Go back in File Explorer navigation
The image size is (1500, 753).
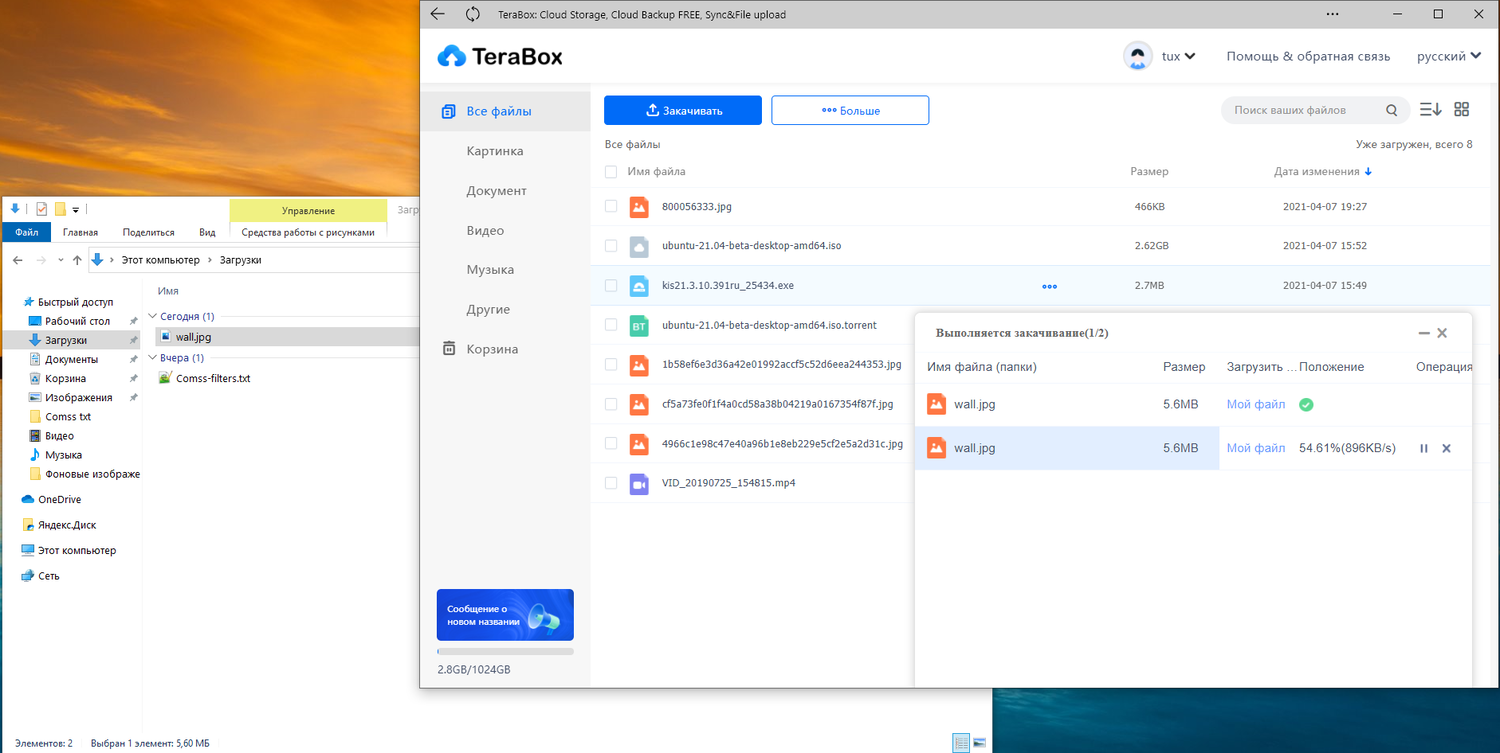(x=18, y=260)
